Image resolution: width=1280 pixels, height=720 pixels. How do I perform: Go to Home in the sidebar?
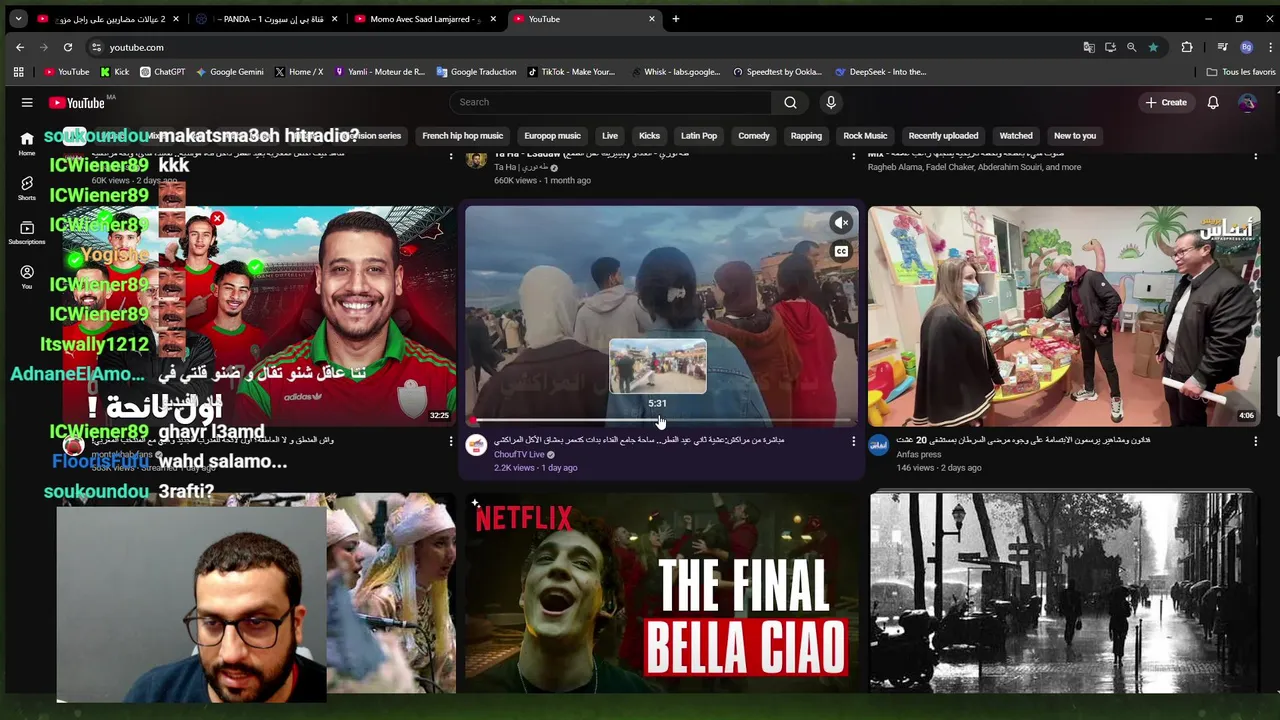pos(27,143)
